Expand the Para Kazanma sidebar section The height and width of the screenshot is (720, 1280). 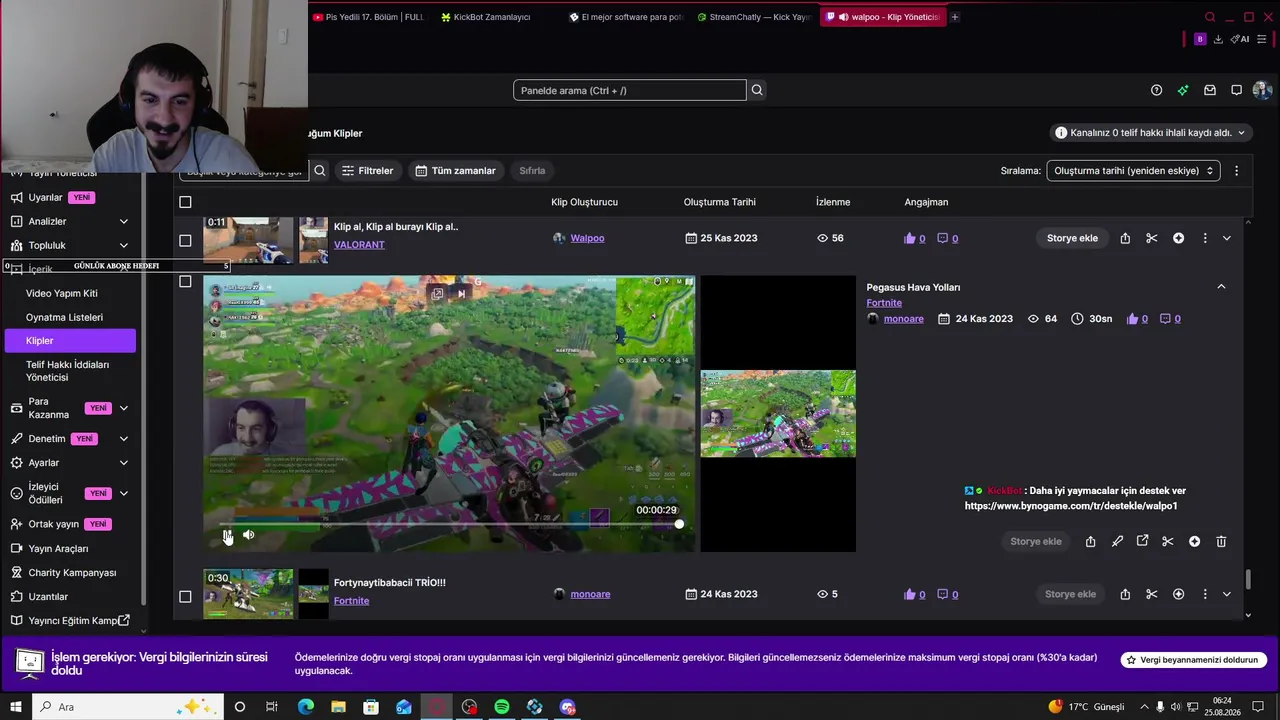pyautogui.click(x=124, y=408)
